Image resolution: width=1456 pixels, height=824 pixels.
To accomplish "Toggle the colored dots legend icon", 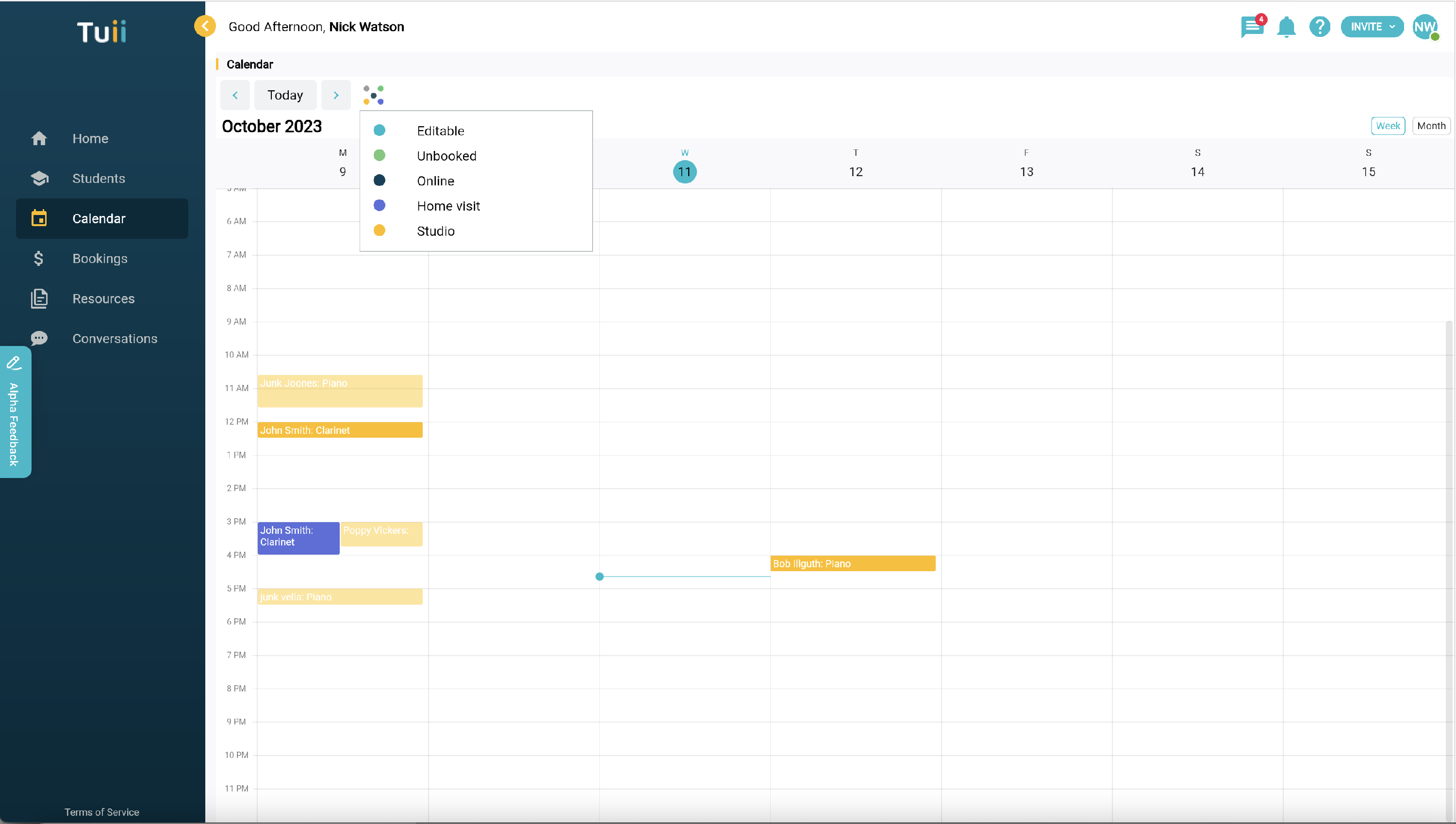I will pyautogui.click(x=374, y=95).
